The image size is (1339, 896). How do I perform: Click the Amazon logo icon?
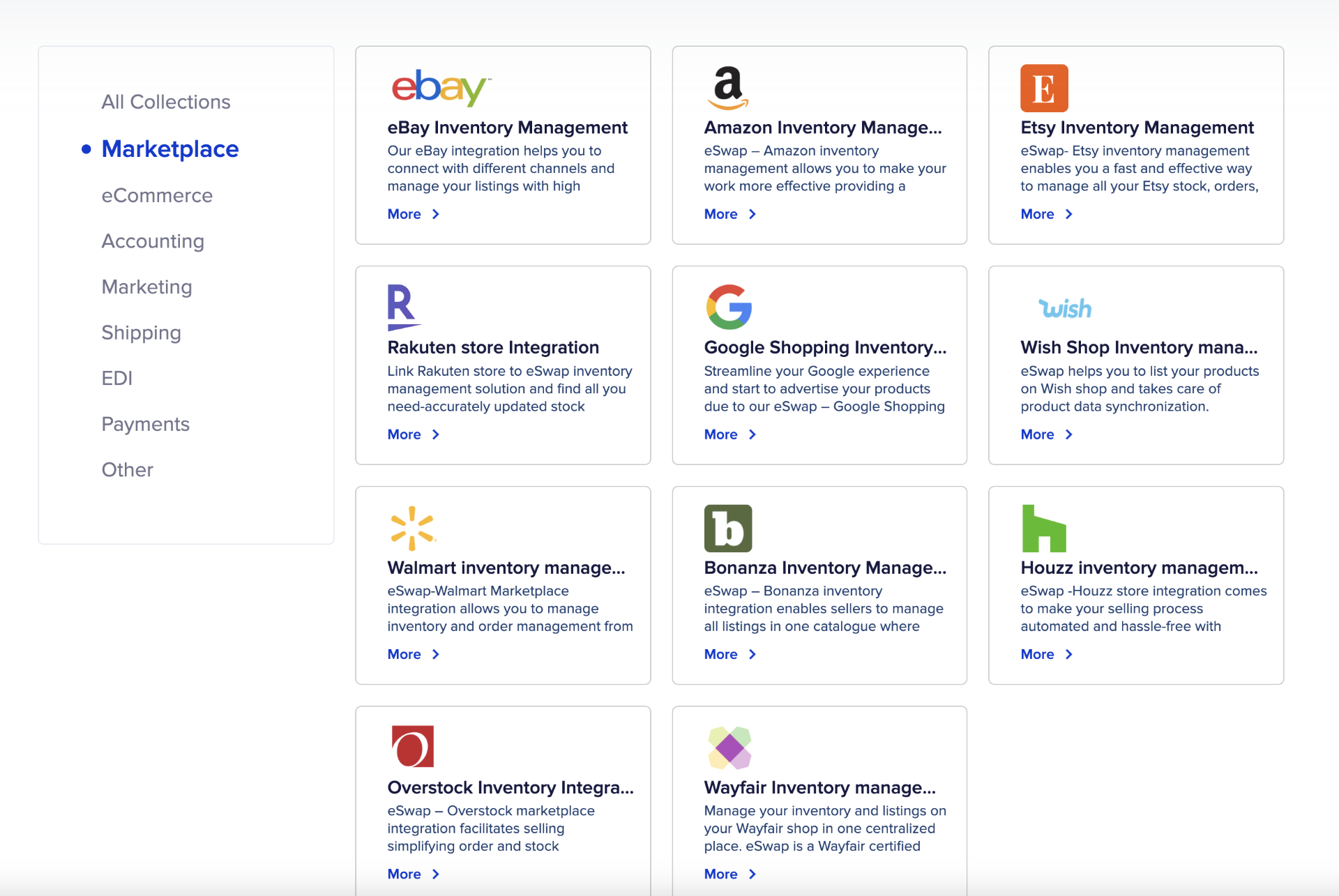click(727, 88)
